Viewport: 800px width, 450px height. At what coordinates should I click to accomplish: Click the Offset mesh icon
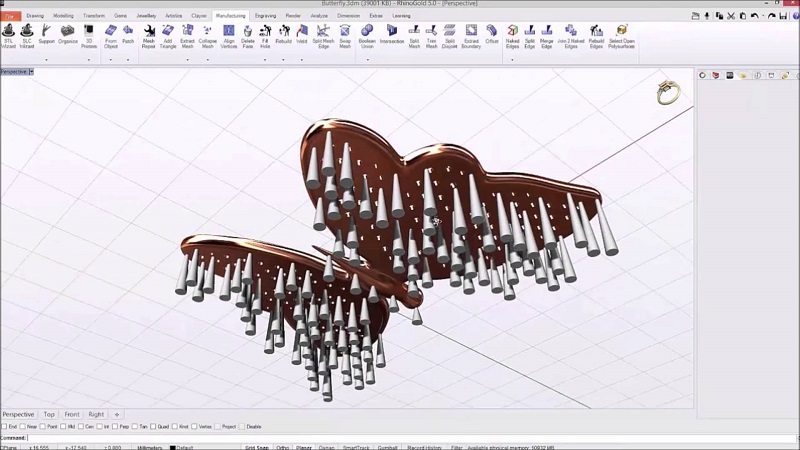492,35
